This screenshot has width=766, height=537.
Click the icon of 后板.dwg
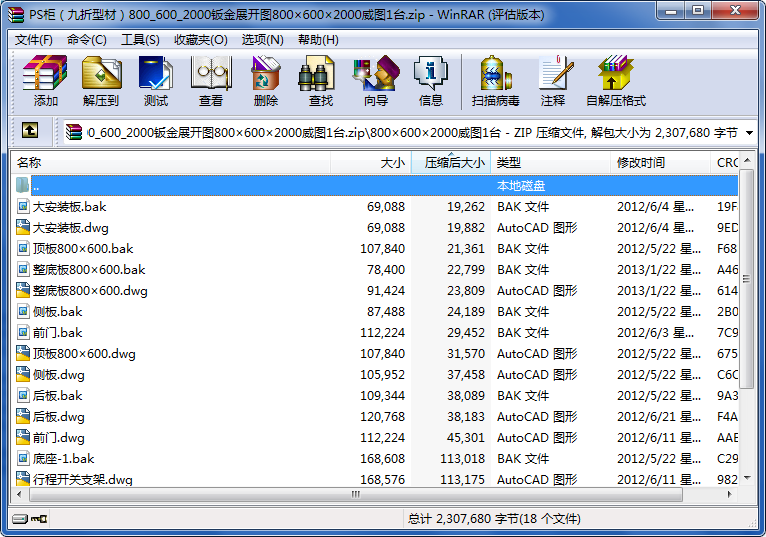coord(22,416)
